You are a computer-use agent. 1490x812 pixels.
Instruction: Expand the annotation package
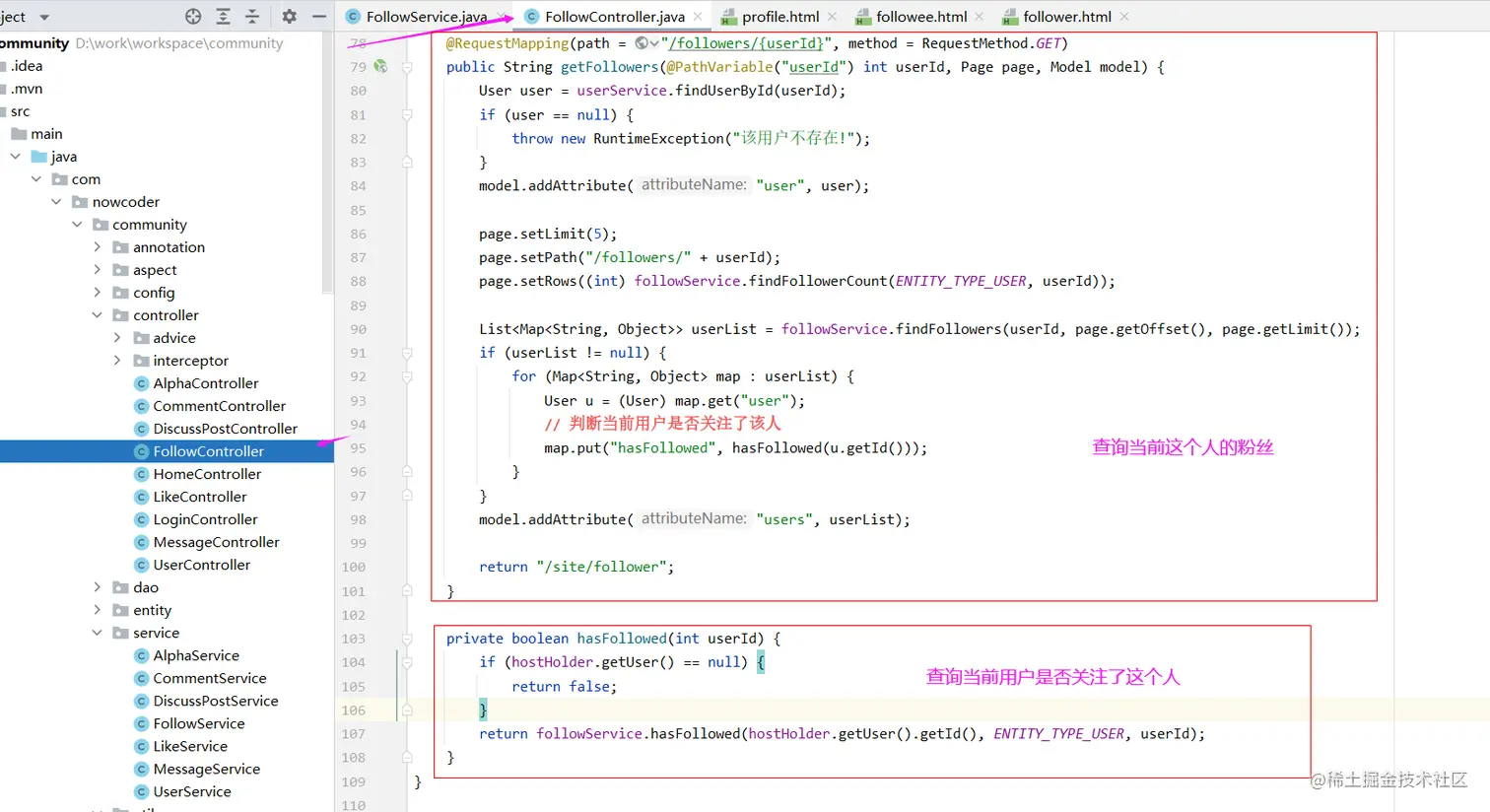point(97,246)
